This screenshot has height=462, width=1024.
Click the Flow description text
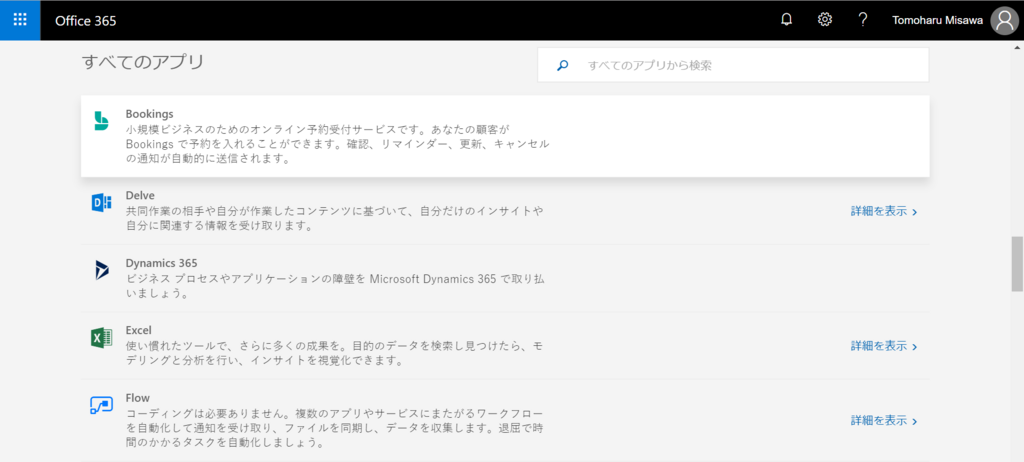[334, 428]
